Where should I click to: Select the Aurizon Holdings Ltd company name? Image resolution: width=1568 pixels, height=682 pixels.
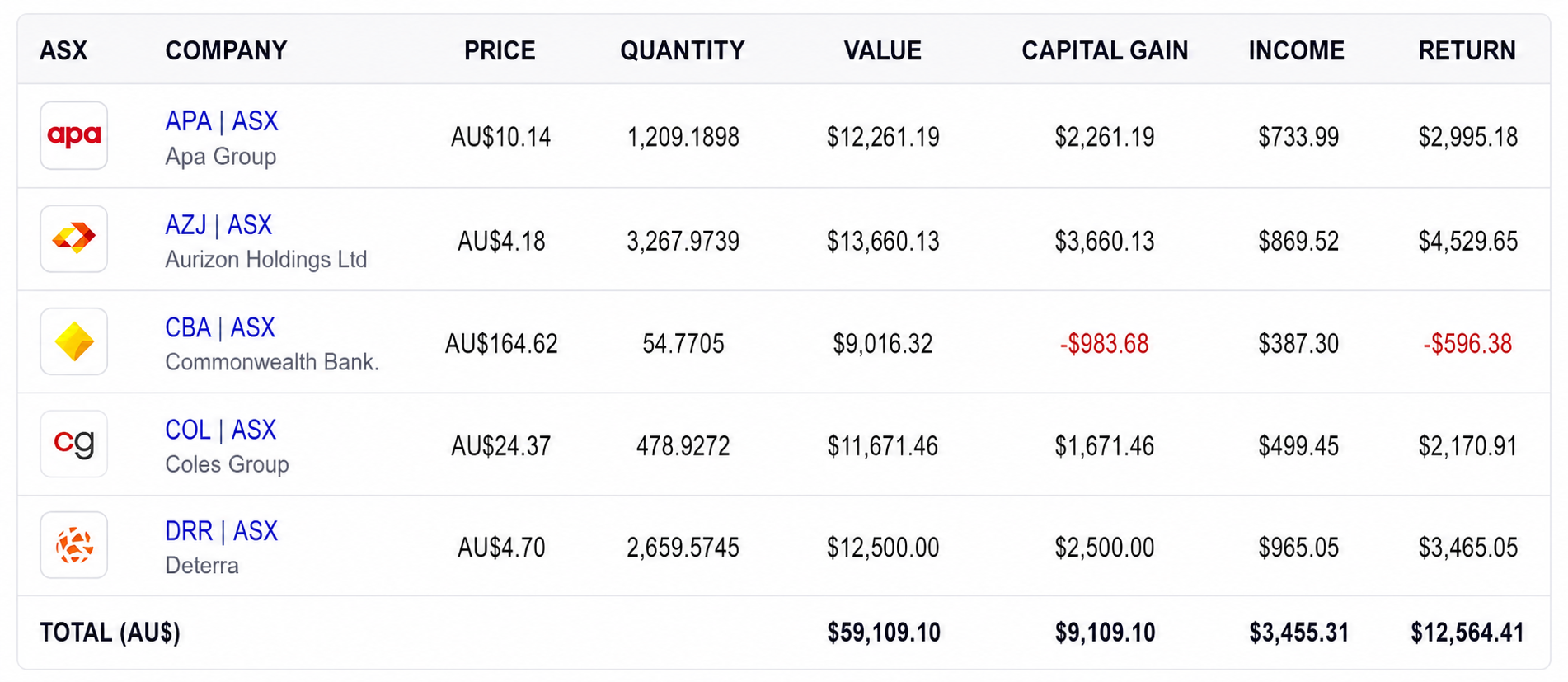pyautogui.click(x=266, y=260)
